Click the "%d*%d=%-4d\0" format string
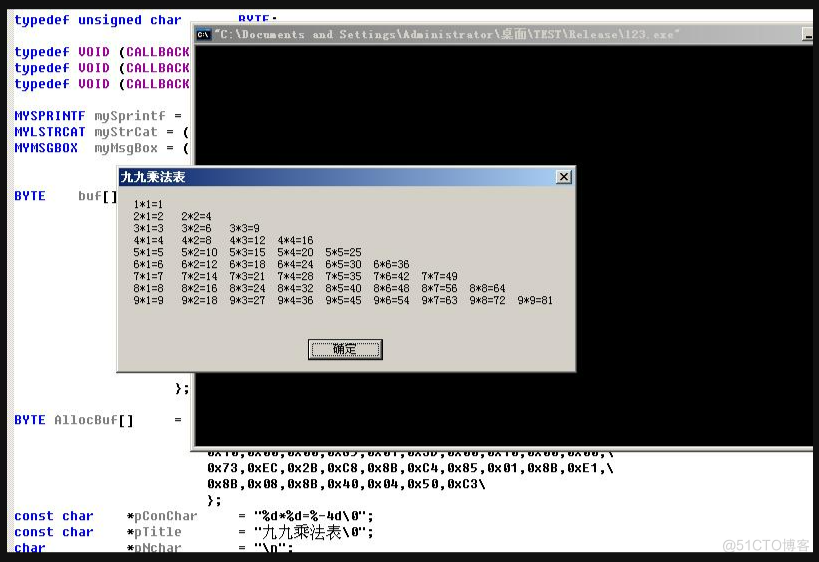Image resolution: width=819 pixels, height=562 pixels. pyautogui.click(x=310, y=517)
